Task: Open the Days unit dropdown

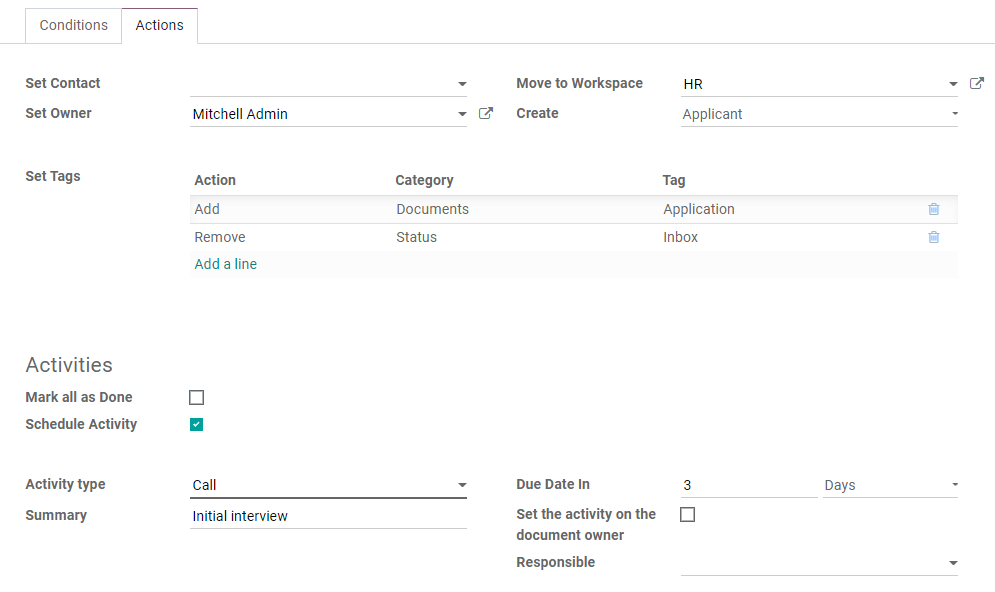Action: 953,484
